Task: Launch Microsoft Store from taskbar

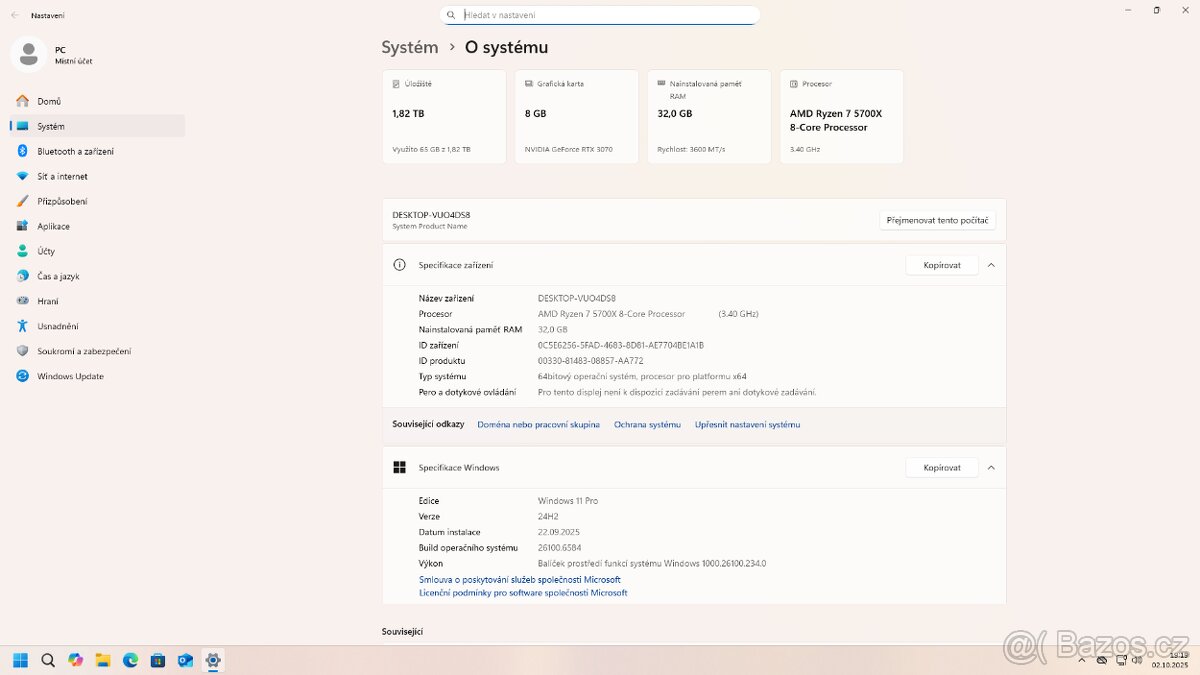Action: point(158,660)
